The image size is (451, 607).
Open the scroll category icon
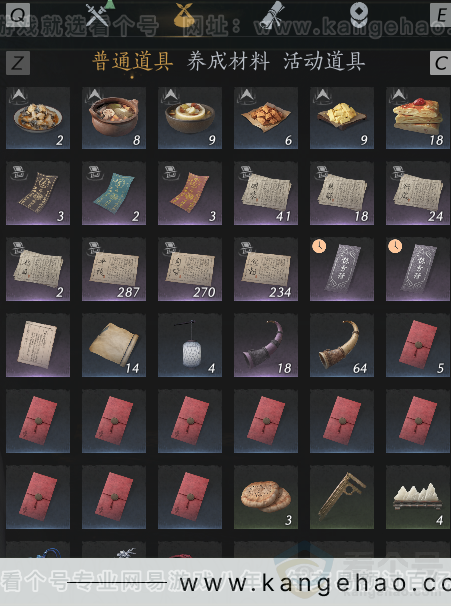tap(272, 15)
